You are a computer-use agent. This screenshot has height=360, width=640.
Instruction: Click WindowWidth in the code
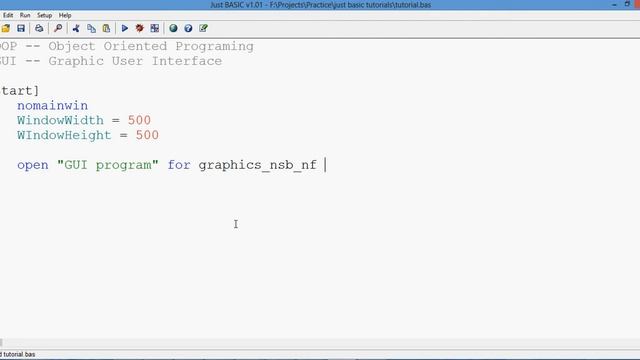click(x=60, y=120)
